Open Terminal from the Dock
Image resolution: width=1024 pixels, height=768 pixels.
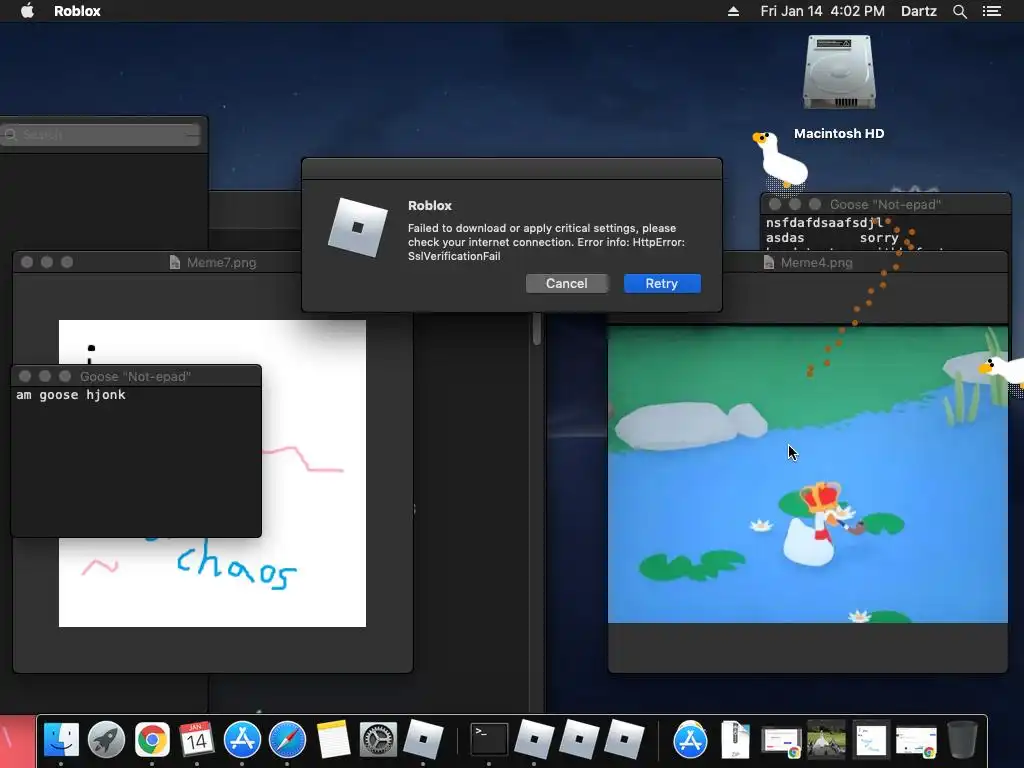[x=489, y=740]
